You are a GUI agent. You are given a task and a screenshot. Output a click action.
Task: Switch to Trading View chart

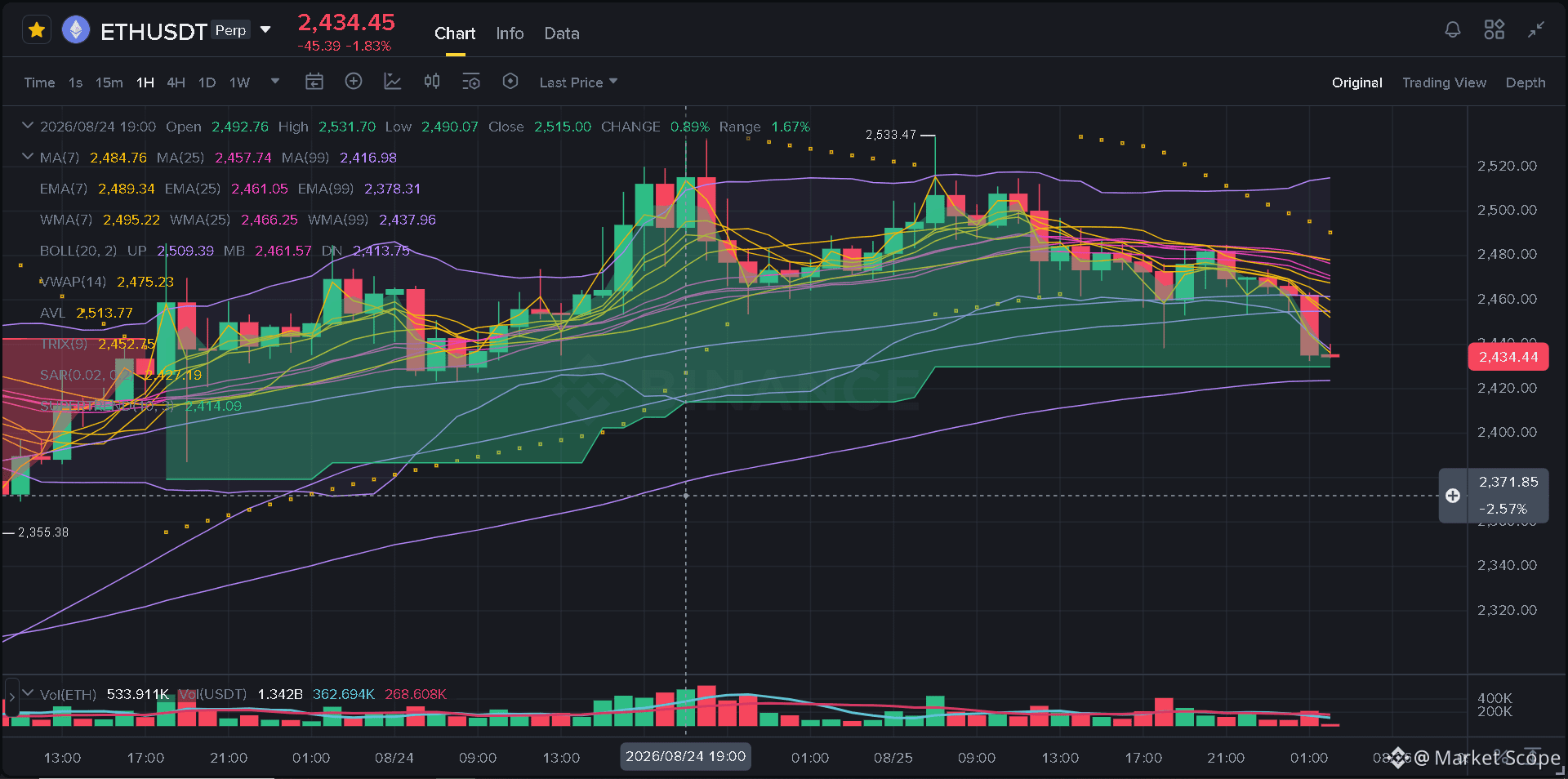pyautogui.click(x=1444, y=82)
